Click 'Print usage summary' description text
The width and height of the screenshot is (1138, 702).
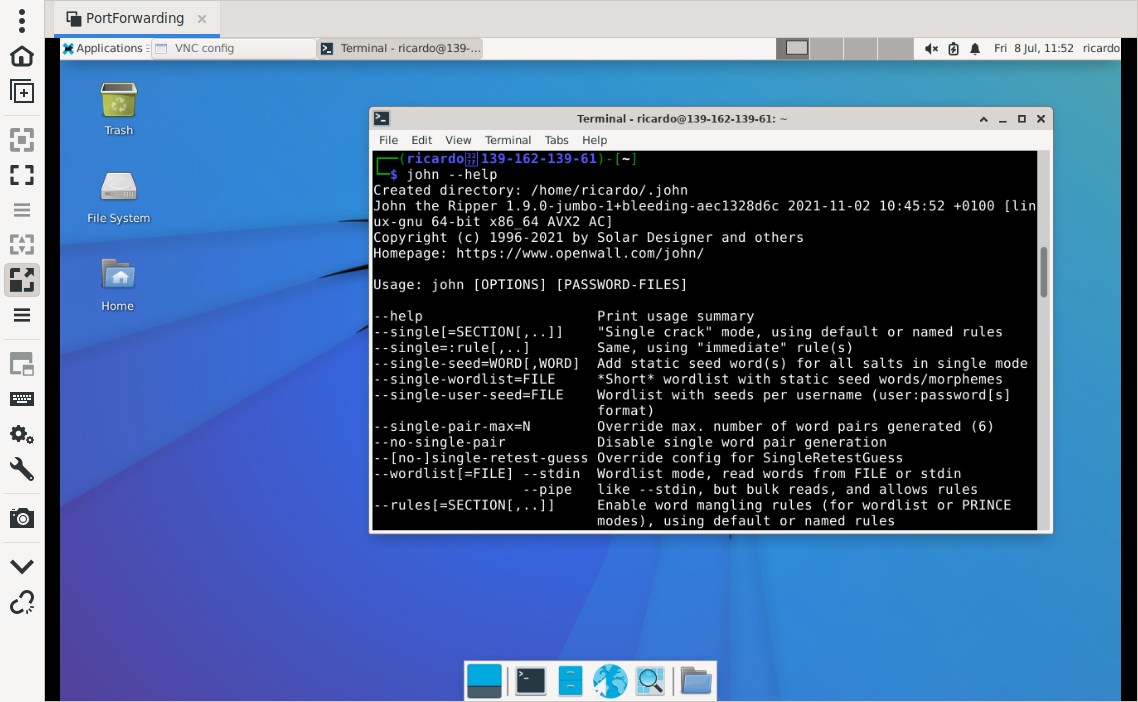click(676, 317)
